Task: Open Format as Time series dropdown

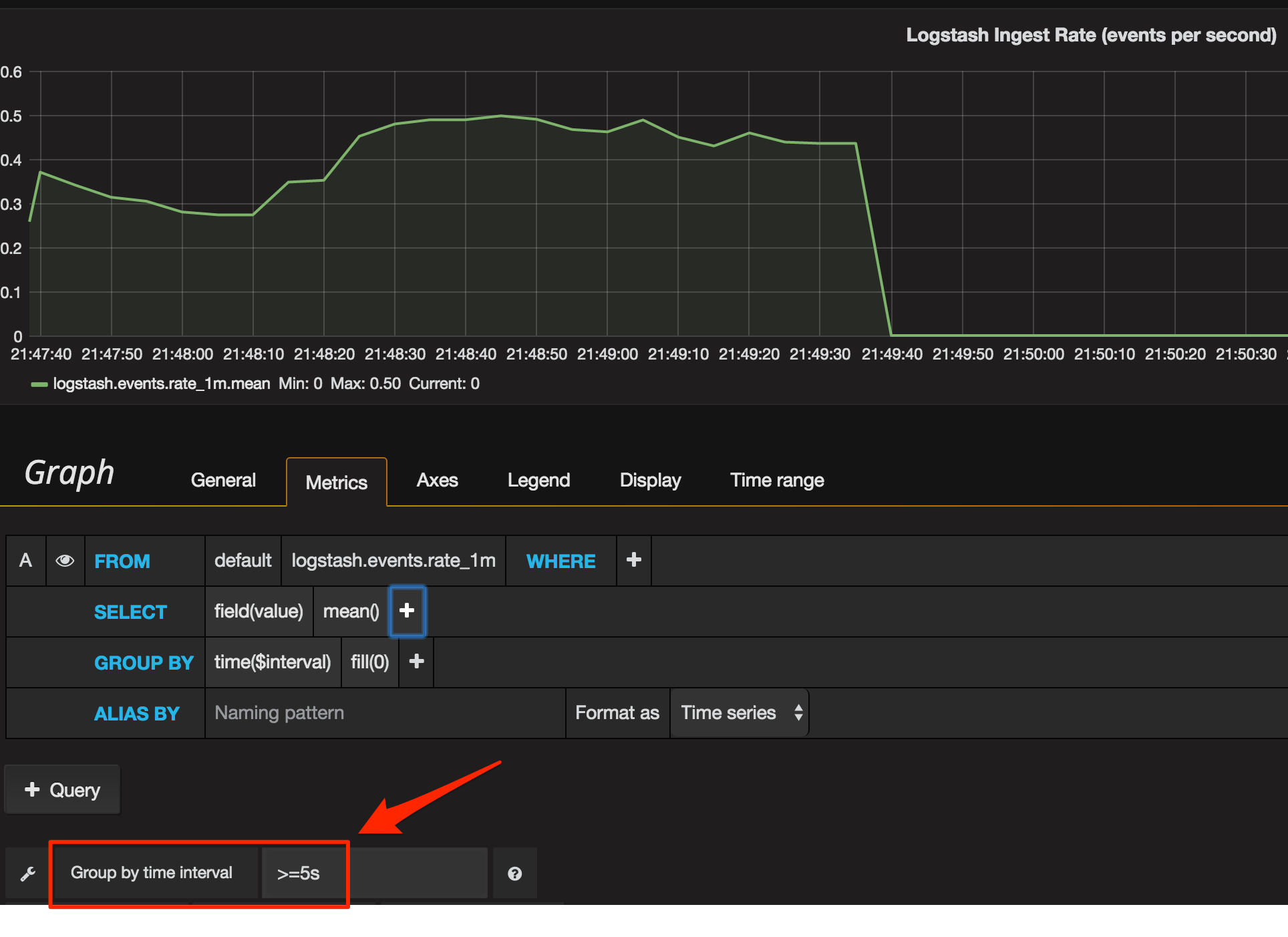Action: coord(740,712)
